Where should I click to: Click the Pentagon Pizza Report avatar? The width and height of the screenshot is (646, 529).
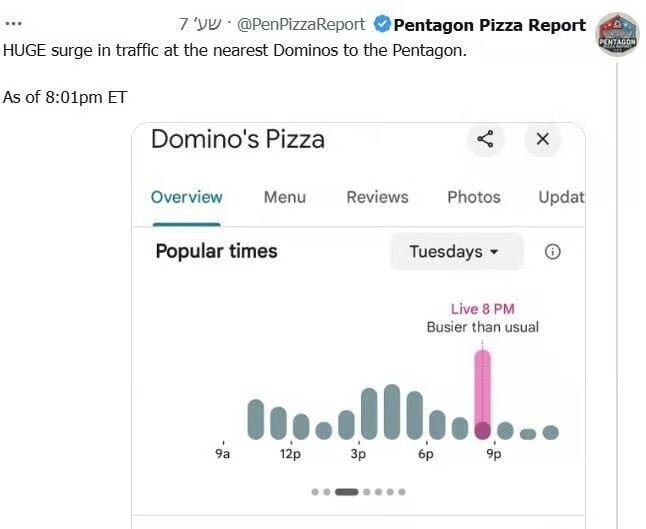click(618, 35)
